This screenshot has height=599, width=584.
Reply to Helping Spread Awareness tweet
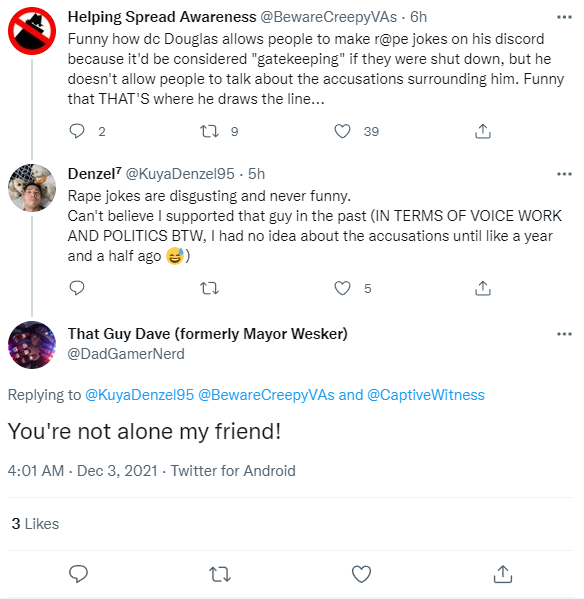point(77,131)
